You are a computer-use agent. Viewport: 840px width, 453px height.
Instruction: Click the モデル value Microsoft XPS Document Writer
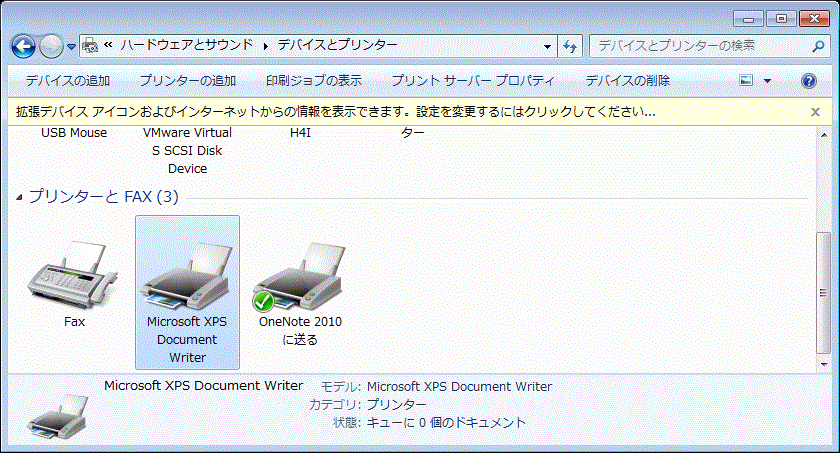[x=459, y=387]
